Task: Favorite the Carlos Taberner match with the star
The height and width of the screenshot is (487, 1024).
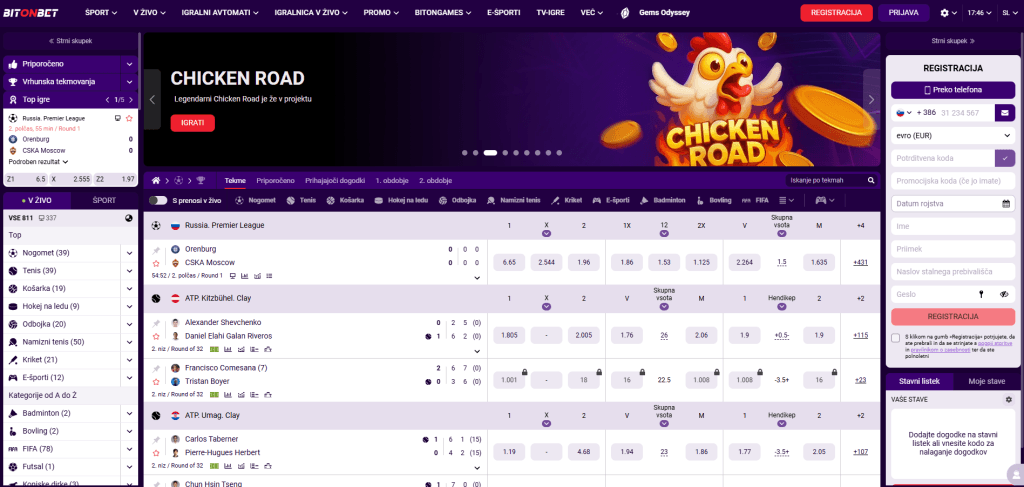Action: click(x=156, y=452)
